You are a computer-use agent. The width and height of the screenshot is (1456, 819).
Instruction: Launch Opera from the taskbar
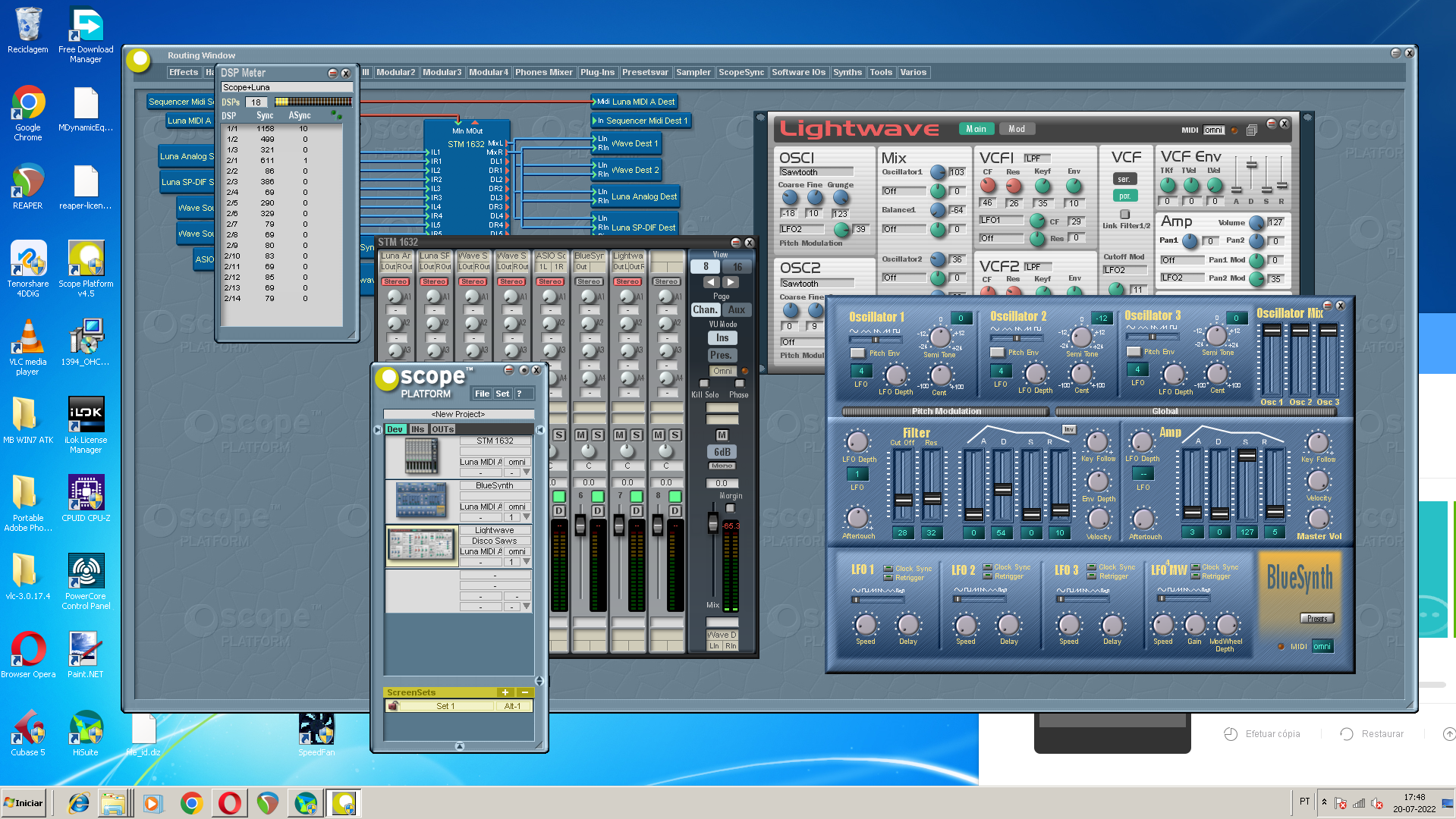pyautogui.click(x=229, y=803)
